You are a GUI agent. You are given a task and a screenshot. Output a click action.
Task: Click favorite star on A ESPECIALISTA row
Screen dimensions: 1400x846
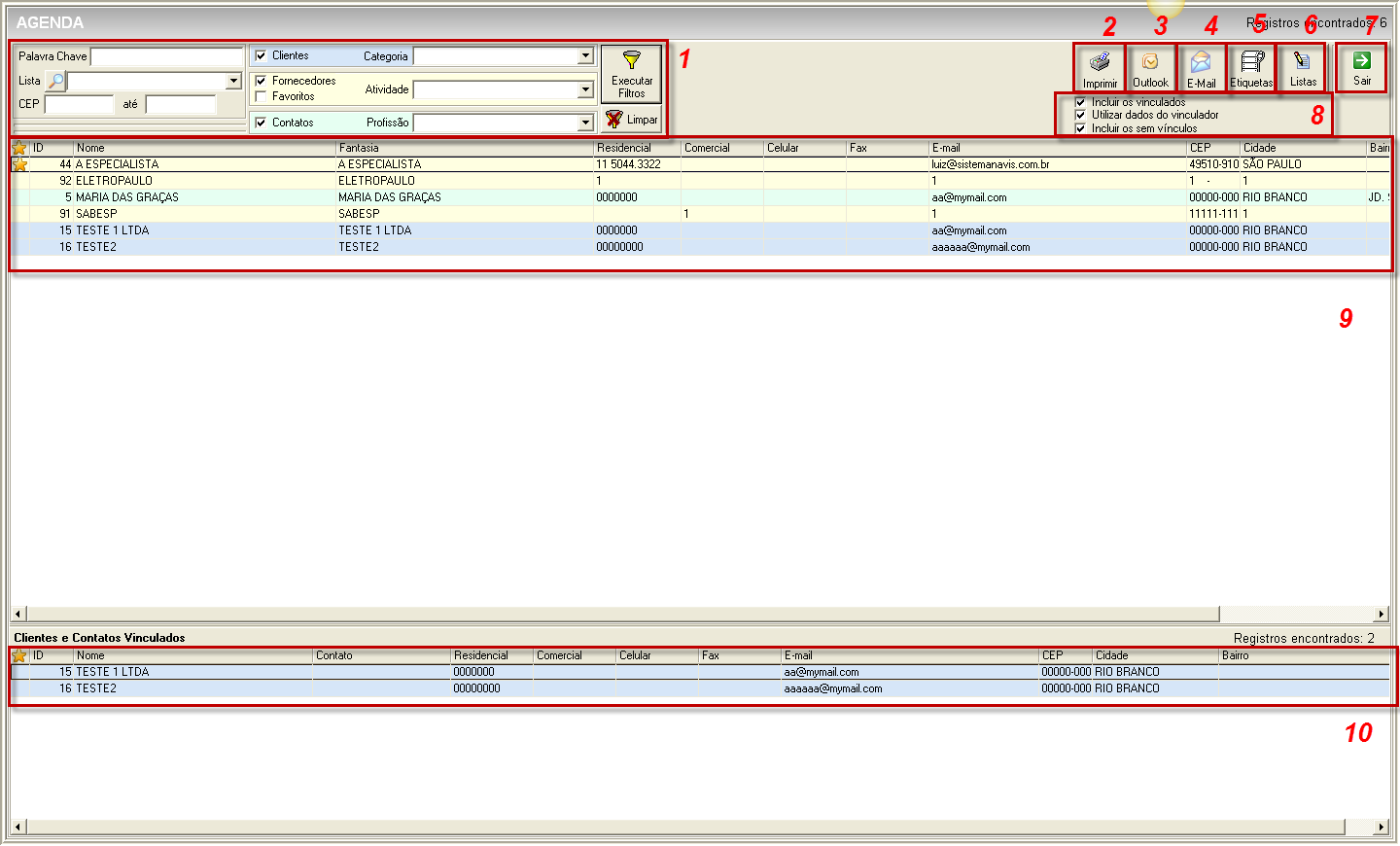pyautogui.click(x=19, y=164)
